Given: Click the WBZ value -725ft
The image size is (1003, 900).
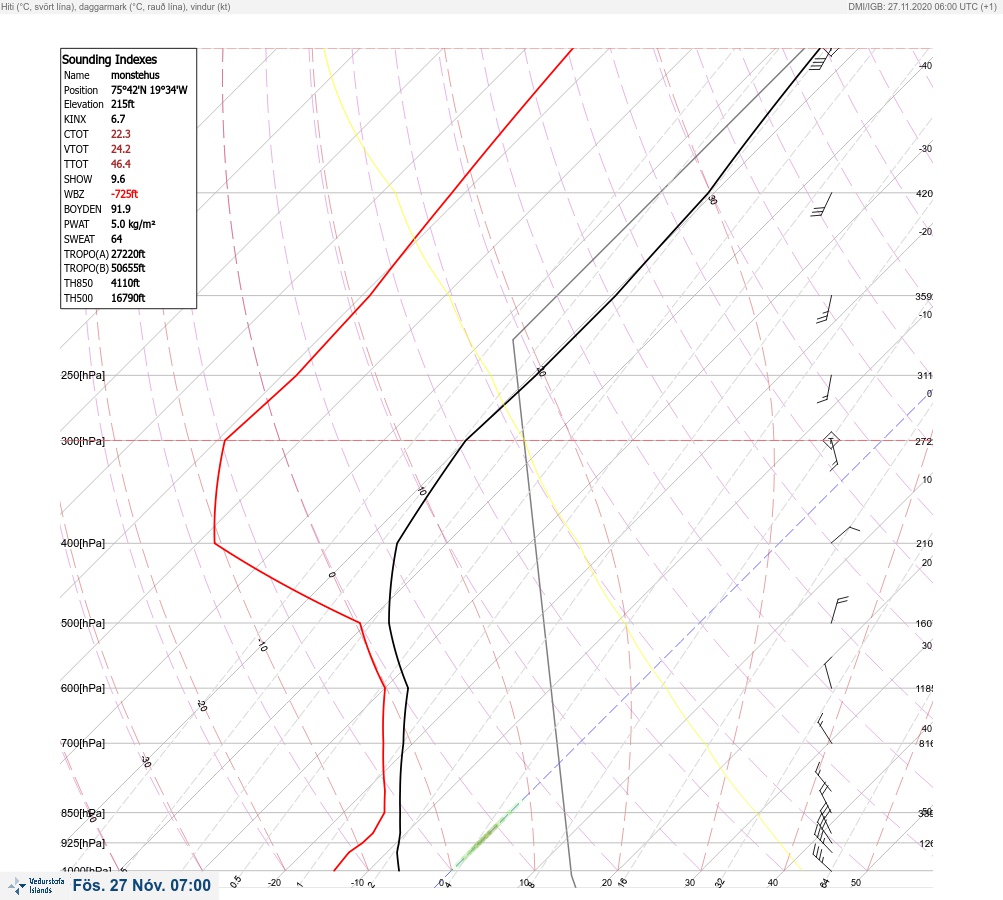Looking at the screenshot, I should point(124,194).
